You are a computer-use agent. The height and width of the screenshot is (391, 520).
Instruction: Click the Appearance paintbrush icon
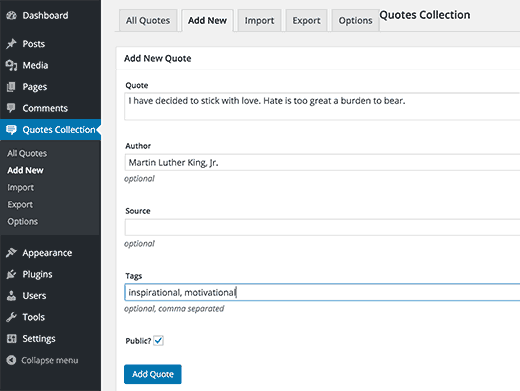(x=11, y=253)
